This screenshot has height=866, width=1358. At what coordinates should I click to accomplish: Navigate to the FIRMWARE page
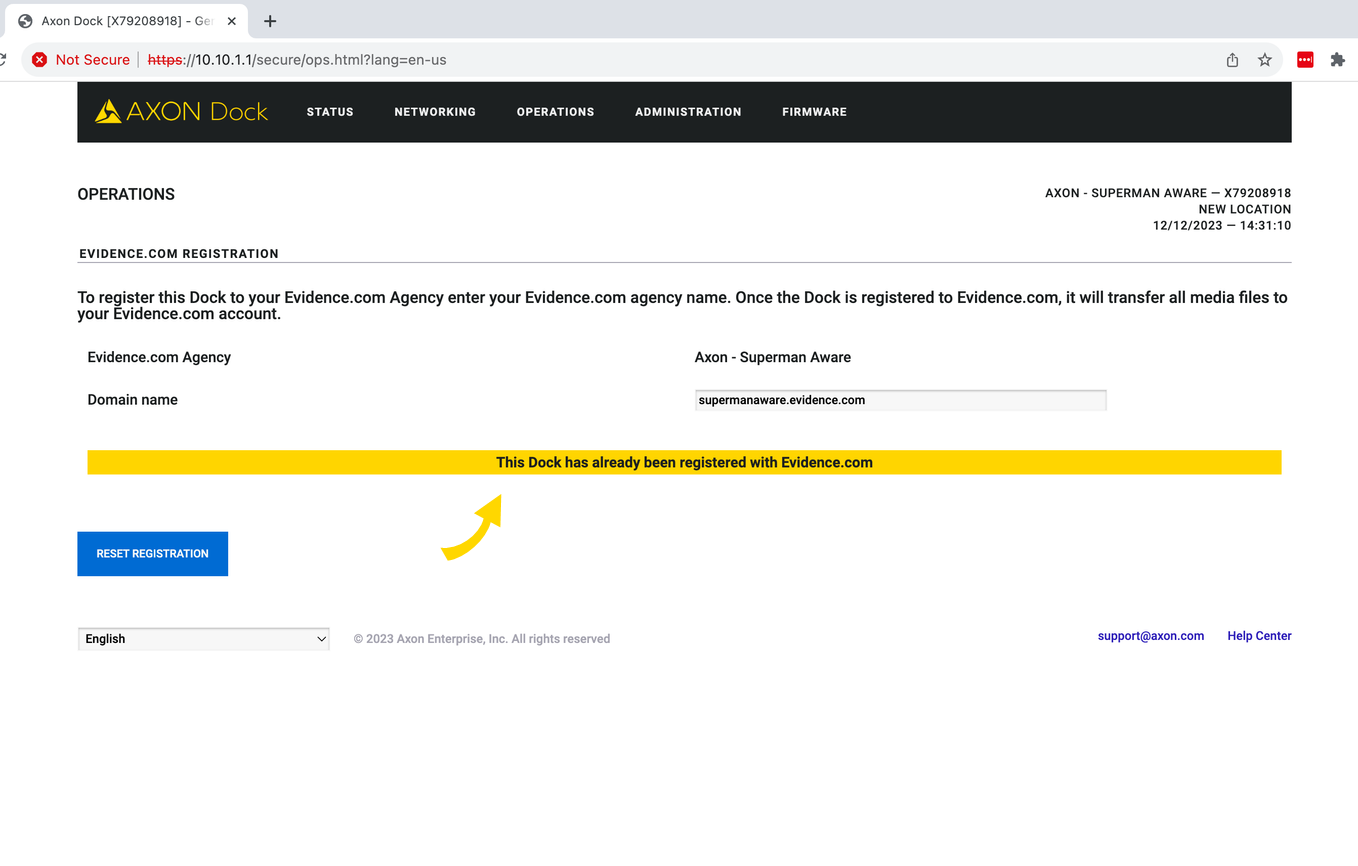pos(814,112)
